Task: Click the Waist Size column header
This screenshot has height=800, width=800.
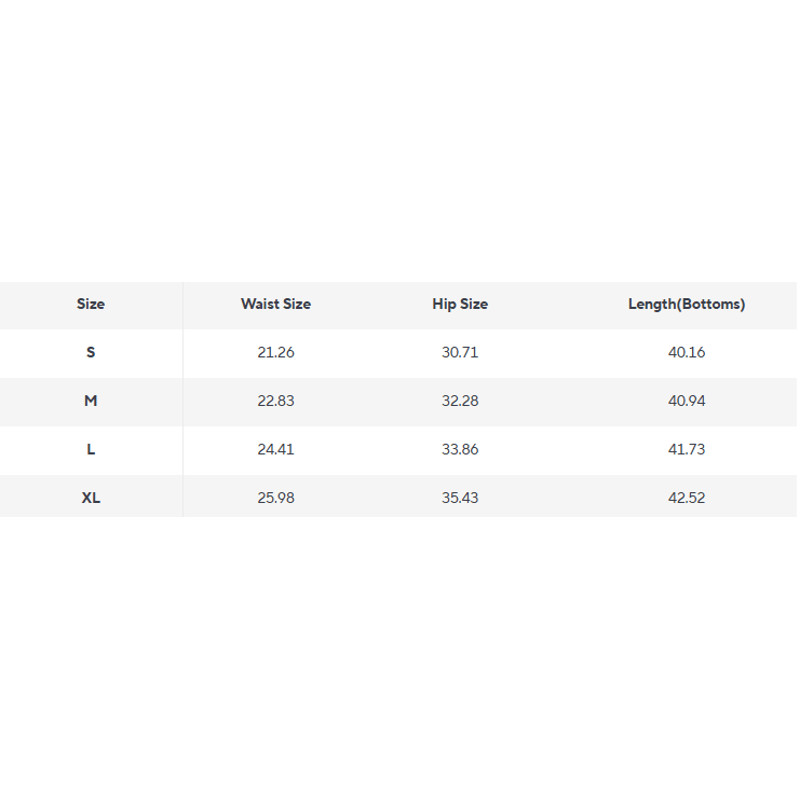Action: (x=276, y=304)
